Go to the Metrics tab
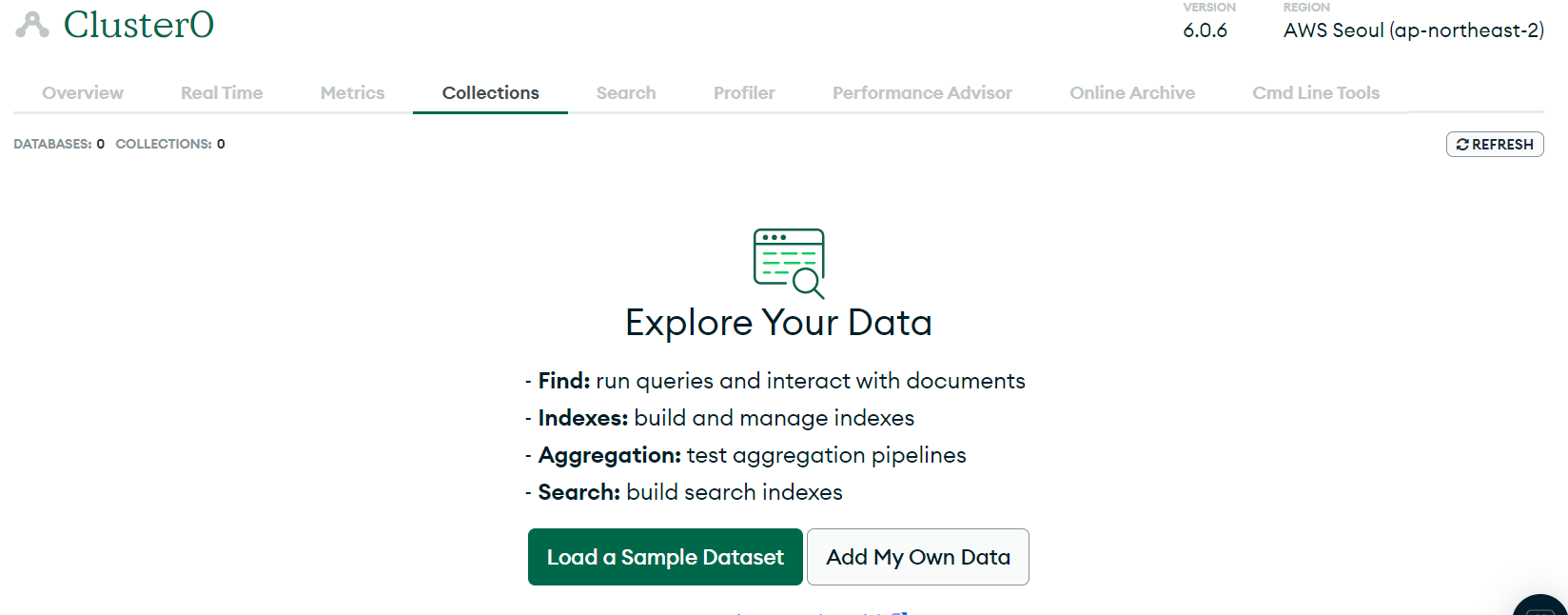This screenshot has width=1568, height=615. (352, 92)
